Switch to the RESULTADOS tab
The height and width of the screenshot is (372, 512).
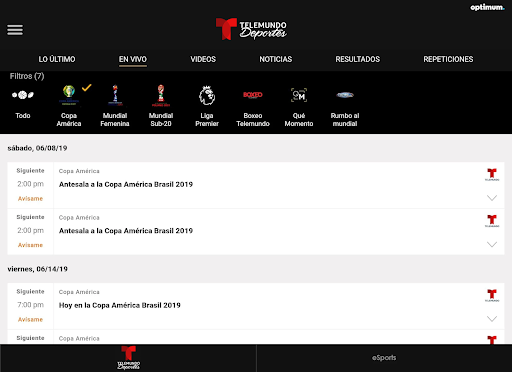pyautogui.click(x=358, y=59)
